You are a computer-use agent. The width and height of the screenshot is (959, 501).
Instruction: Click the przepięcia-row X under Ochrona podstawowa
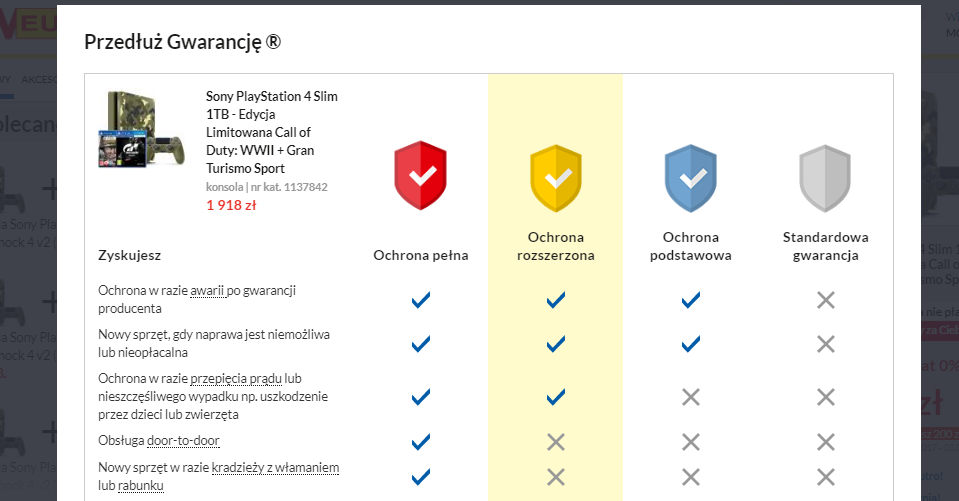click(x=691, y=397)
